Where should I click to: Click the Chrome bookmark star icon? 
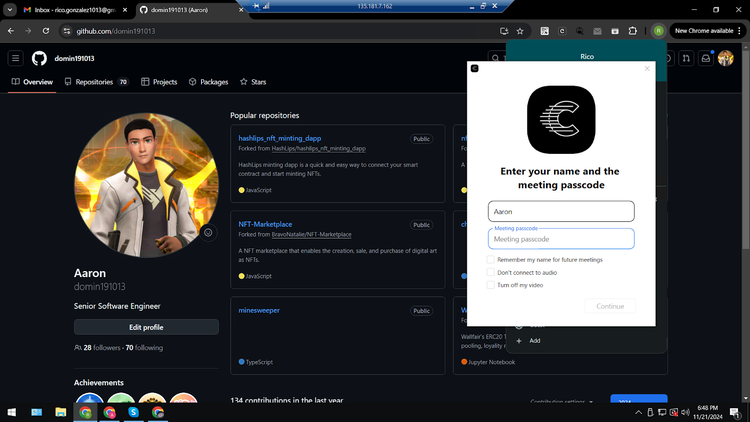click(520, 31)
